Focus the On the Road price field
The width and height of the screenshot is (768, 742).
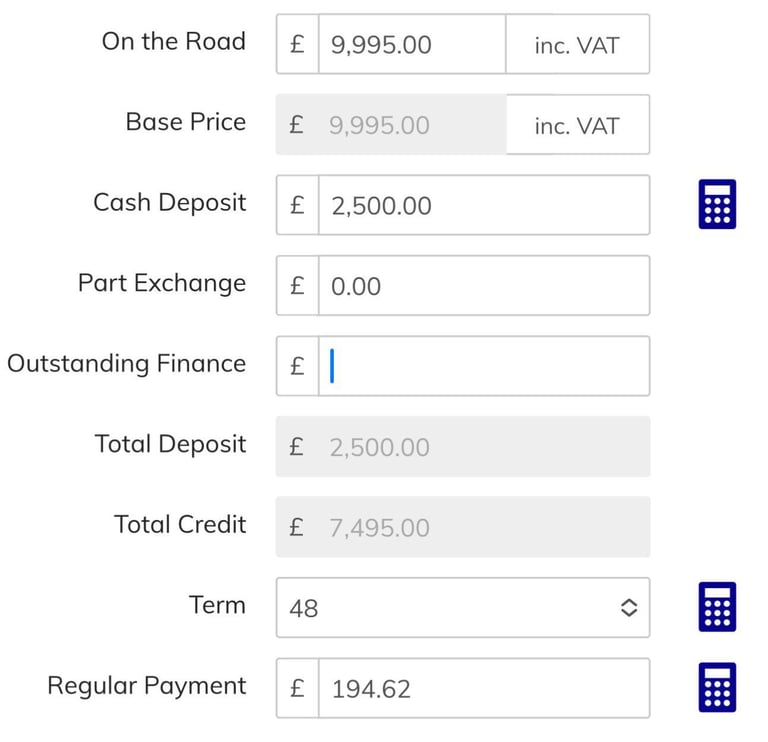[x=411, y=45]
